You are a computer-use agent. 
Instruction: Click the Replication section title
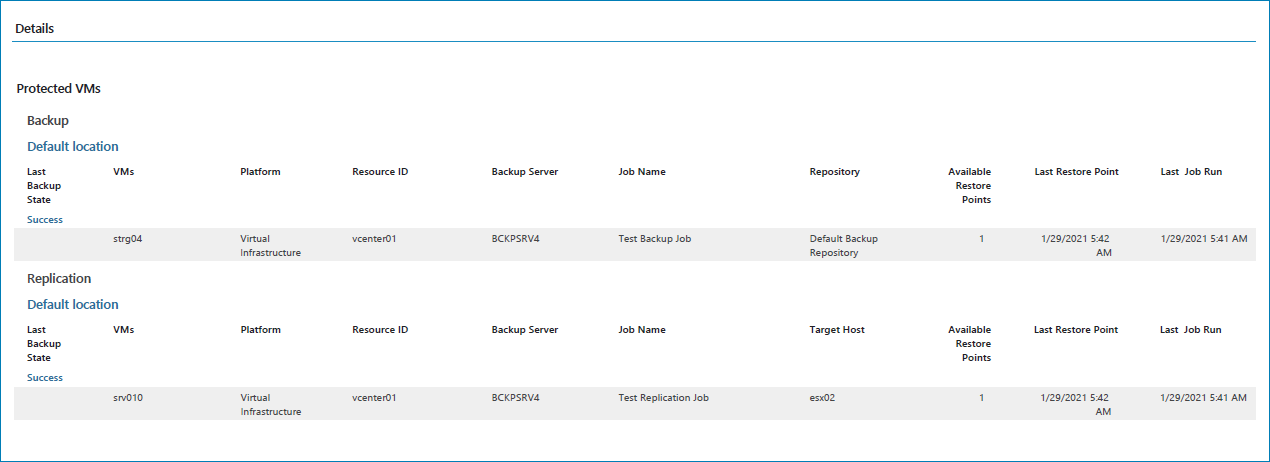point(59,278)
